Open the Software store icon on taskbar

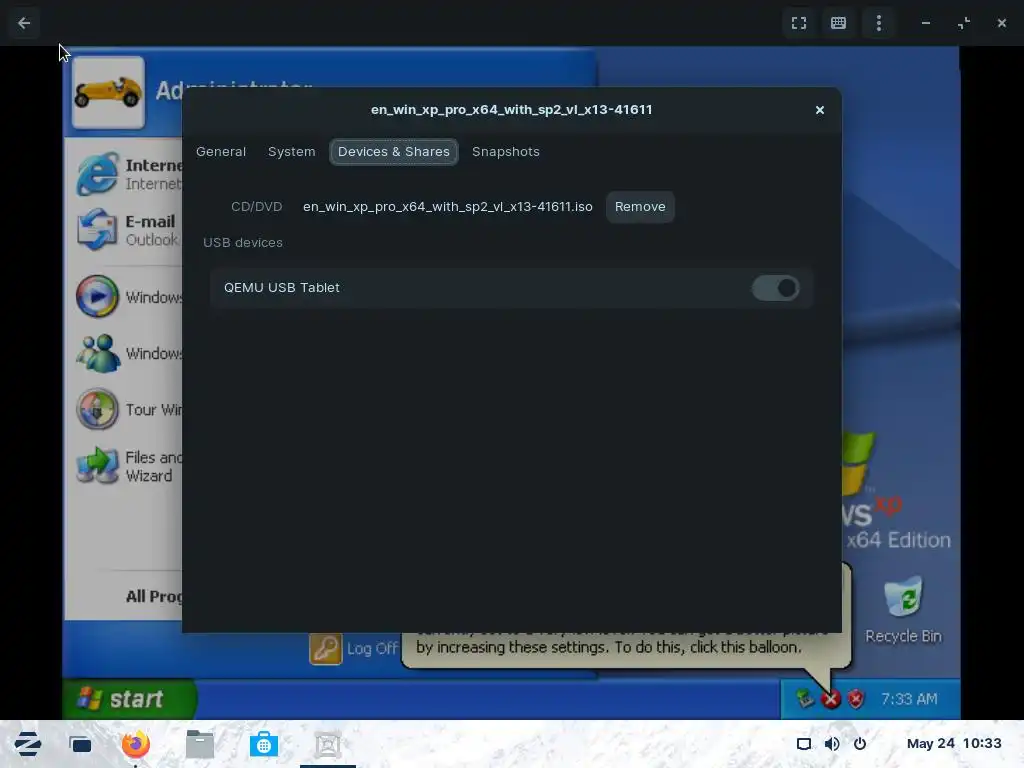(x=264, y=744)
